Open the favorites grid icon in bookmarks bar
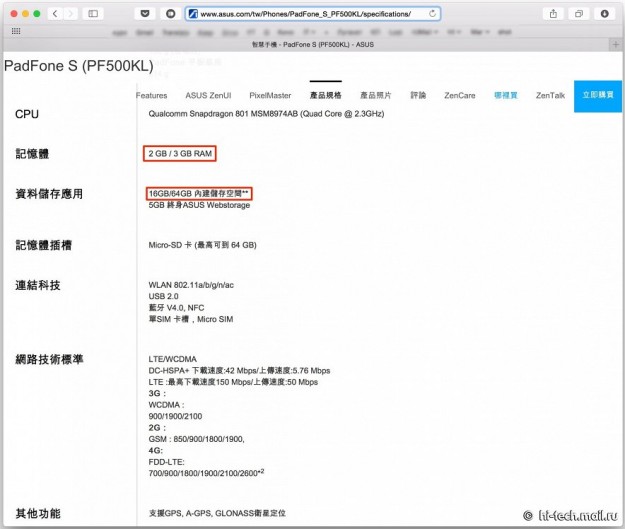The image size is (625, 529). (x=15, y=31)
